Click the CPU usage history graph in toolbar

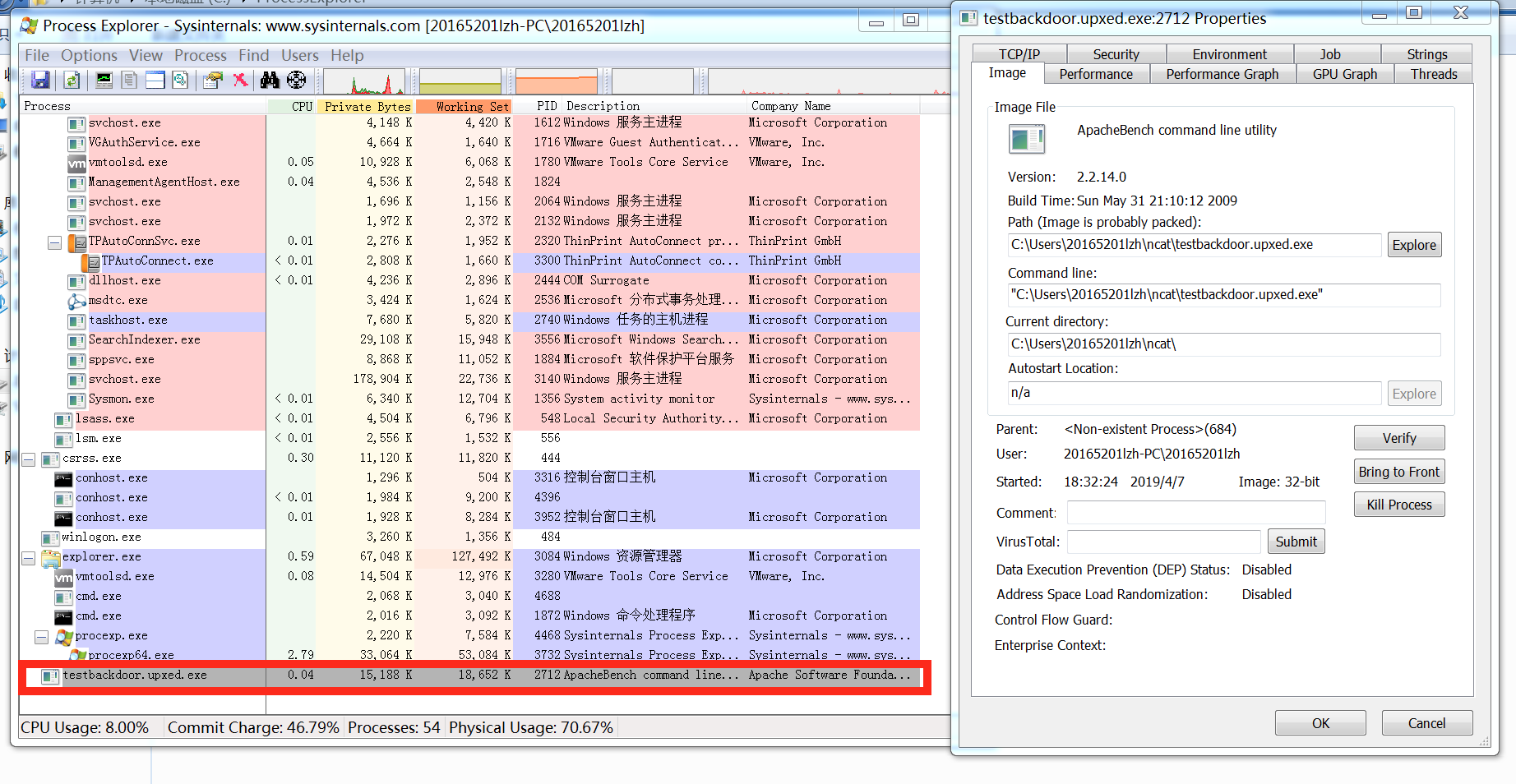(x=364, y=81)
